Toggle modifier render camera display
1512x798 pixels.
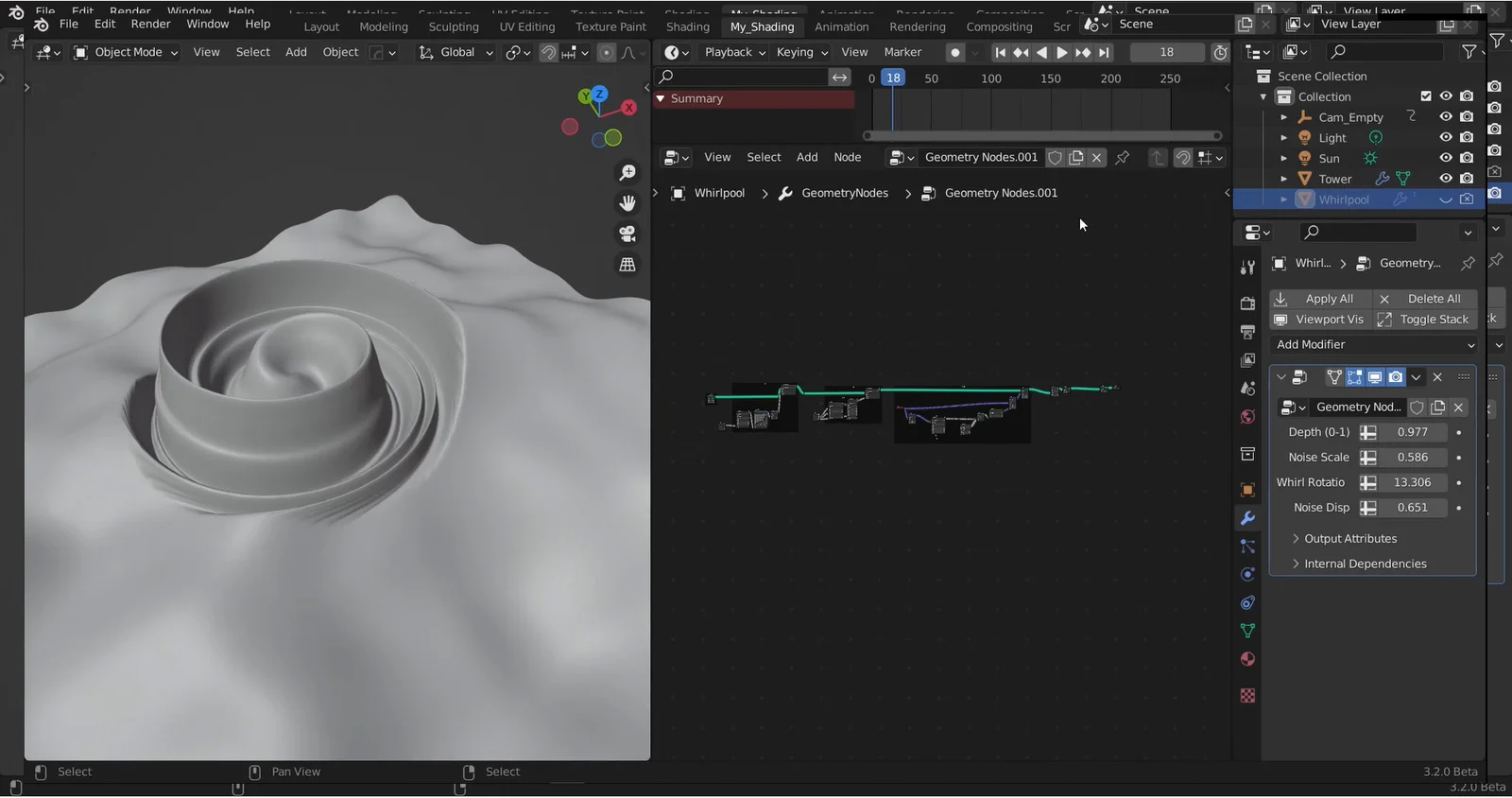(1396, 377)
